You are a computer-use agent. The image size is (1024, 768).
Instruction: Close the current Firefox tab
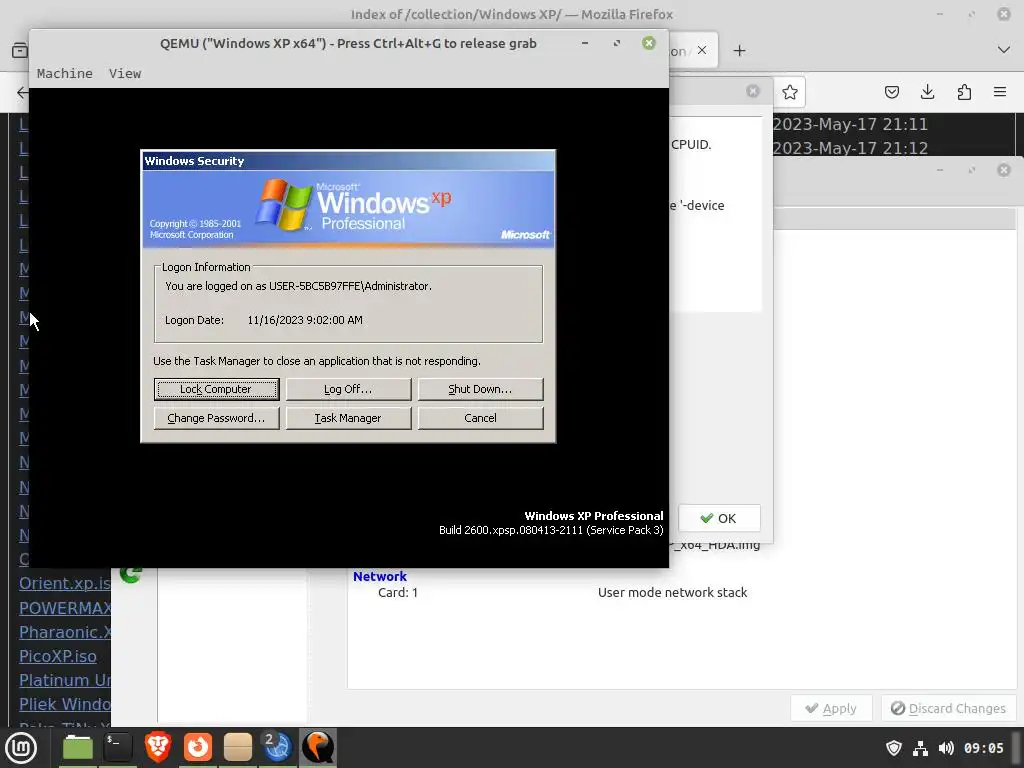(702, 50)
